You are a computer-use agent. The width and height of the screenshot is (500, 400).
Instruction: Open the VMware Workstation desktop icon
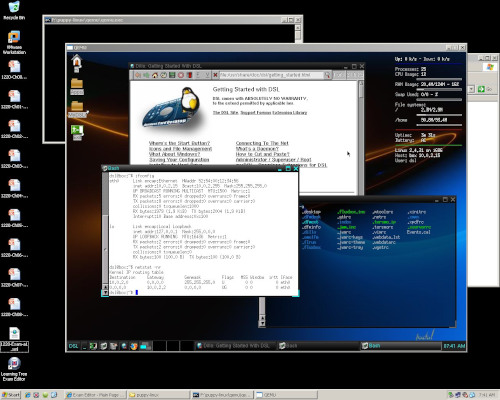[x=14, y=42]
